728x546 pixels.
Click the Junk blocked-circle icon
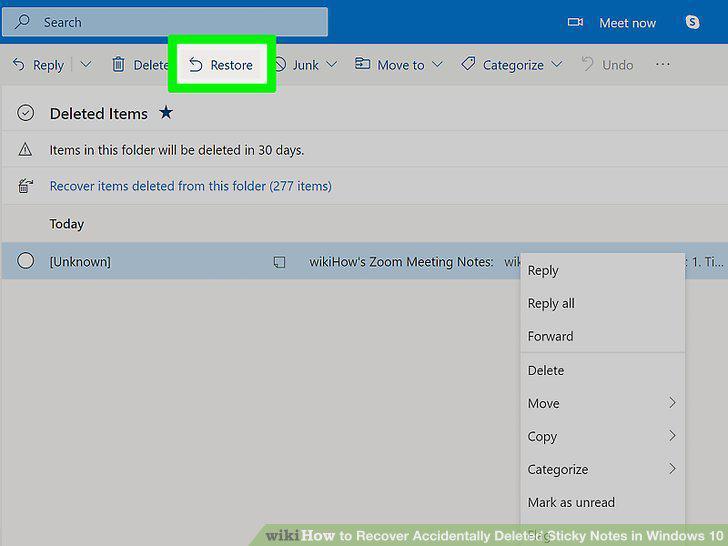(280, 65)
